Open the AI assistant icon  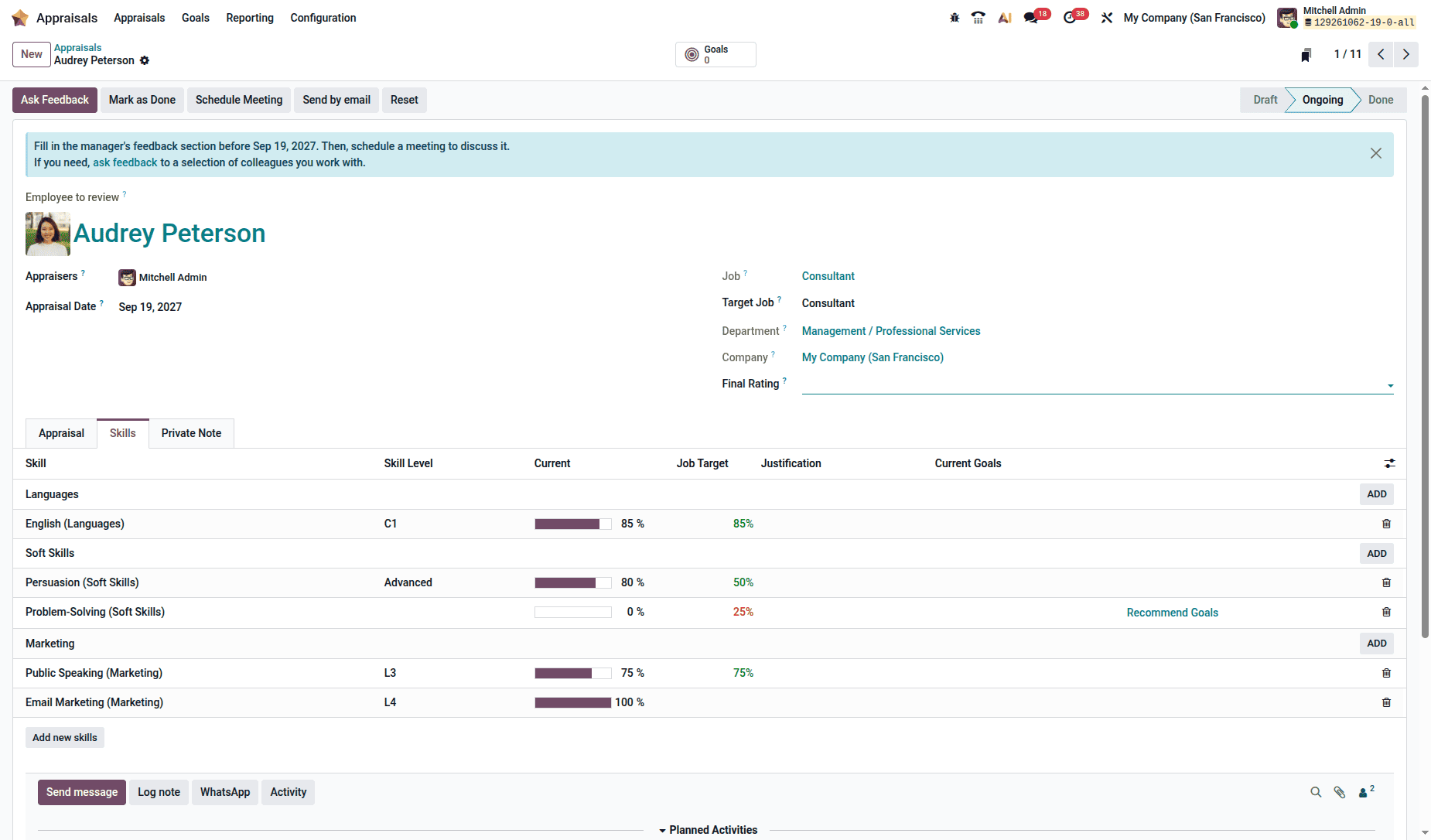point(1005,18)
